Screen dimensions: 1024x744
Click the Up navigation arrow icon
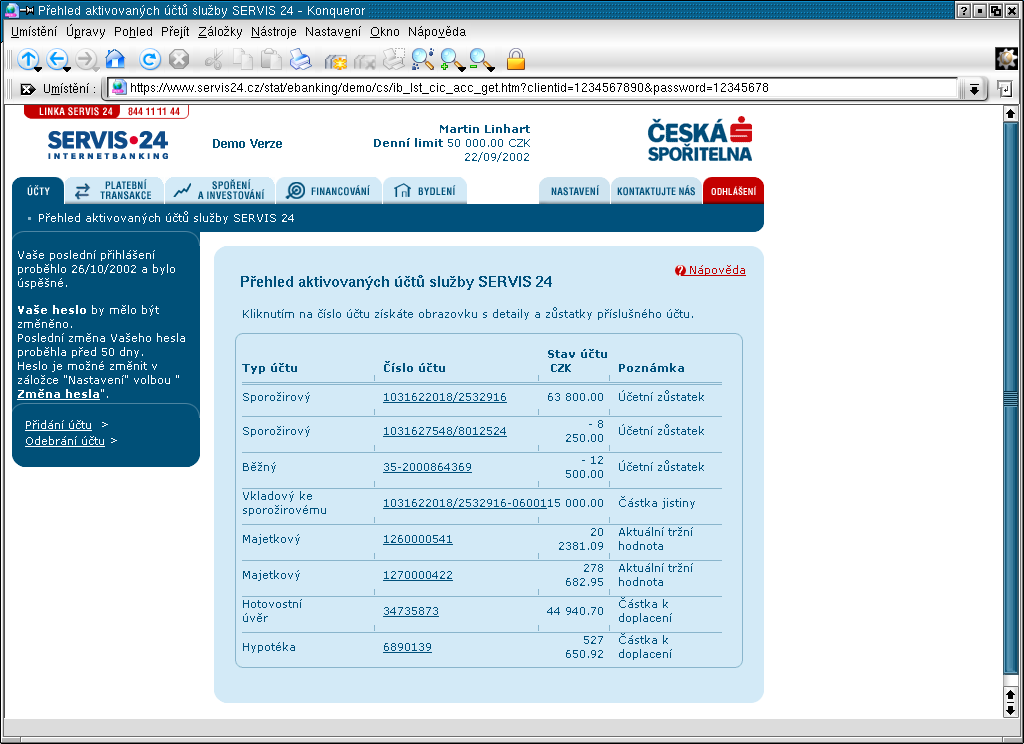pos(27,59)
